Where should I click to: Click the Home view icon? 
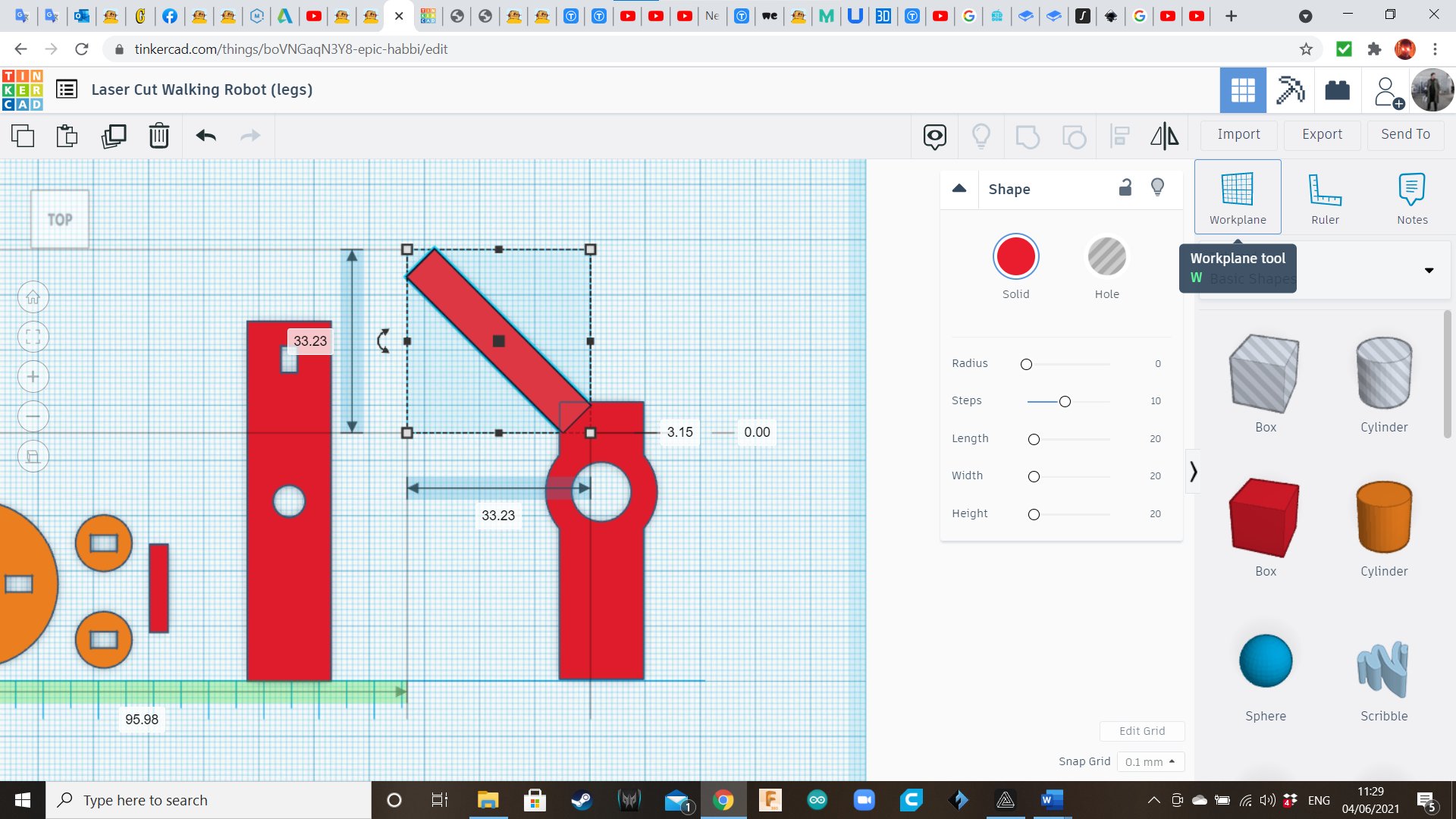(x=33, y=297)
